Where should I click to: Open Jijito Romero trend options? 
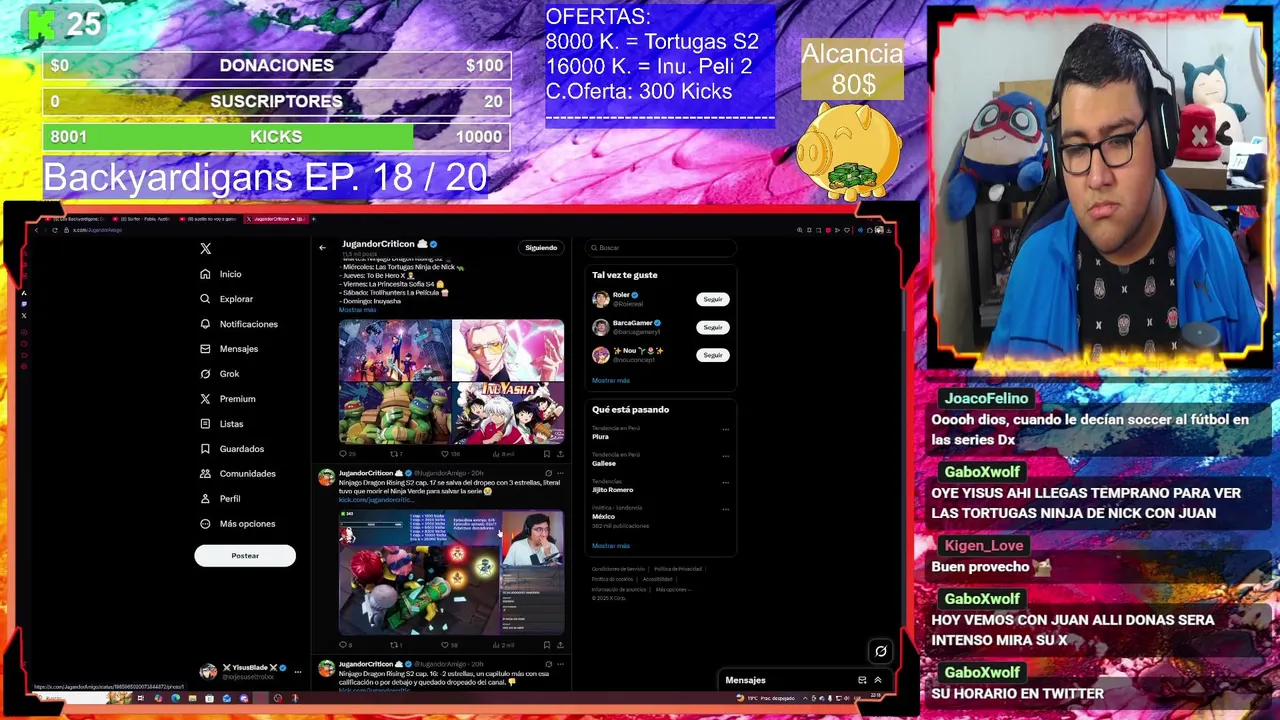pos(726,484)
